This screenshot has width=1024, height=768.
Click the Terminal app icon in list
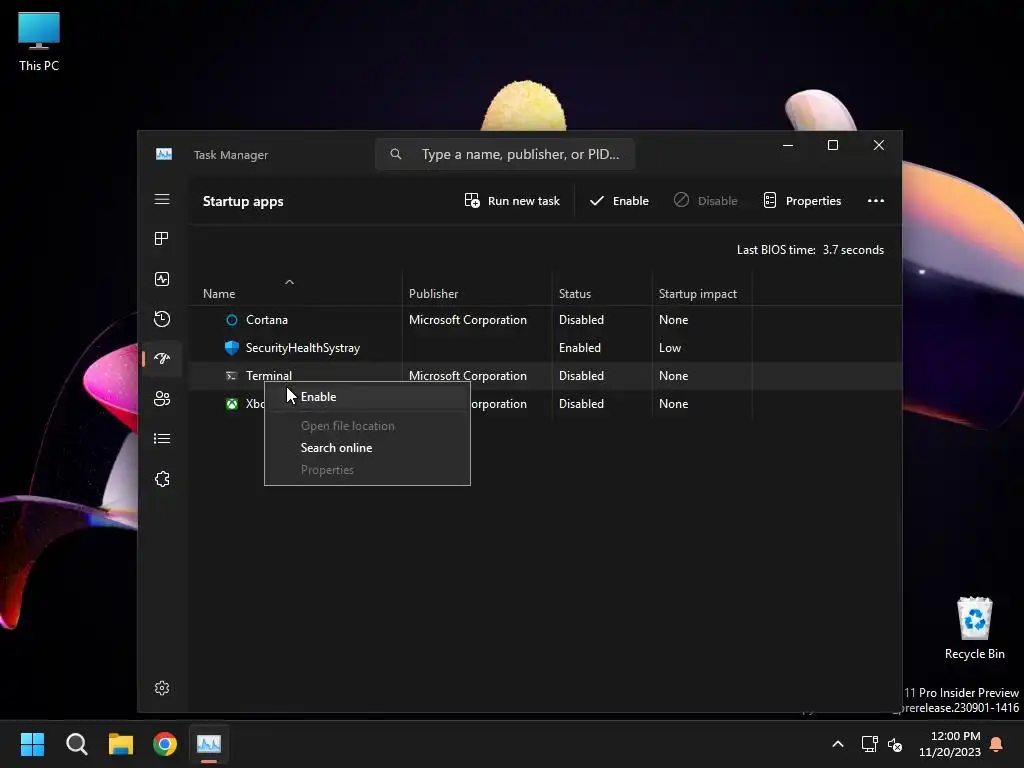(231, 376)
